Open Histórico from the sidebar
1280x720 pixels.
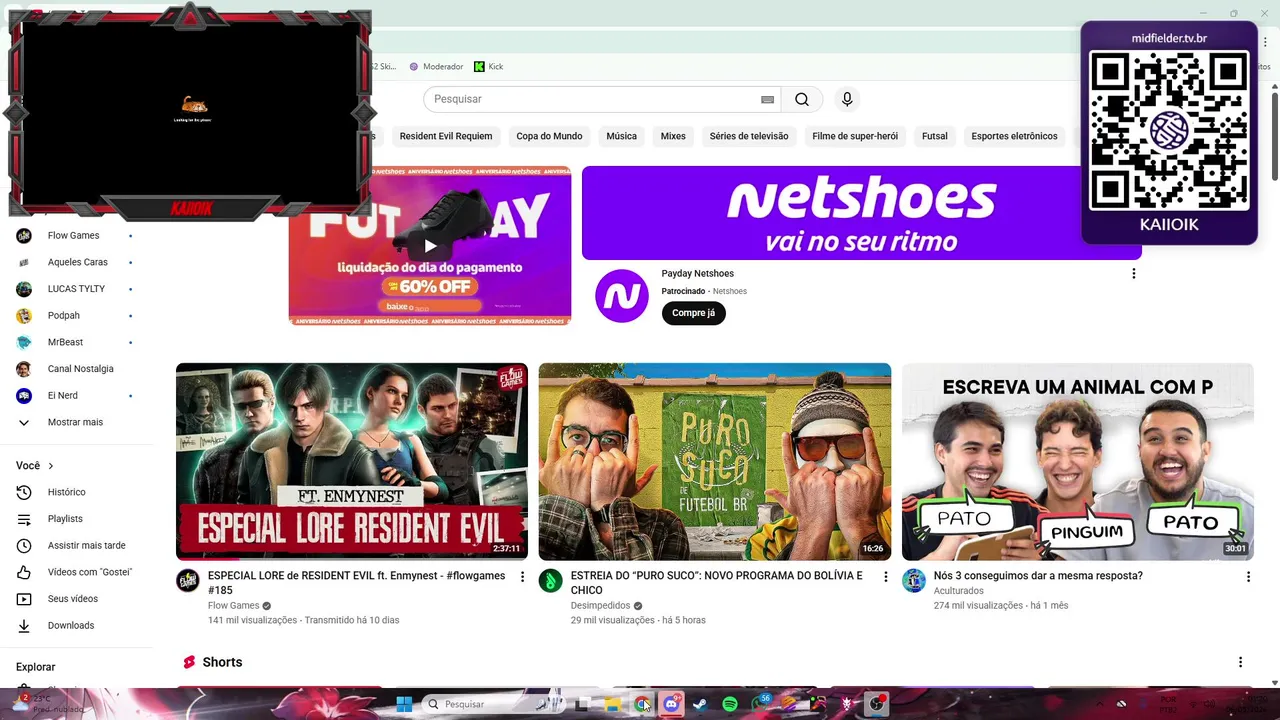point(67,492)
